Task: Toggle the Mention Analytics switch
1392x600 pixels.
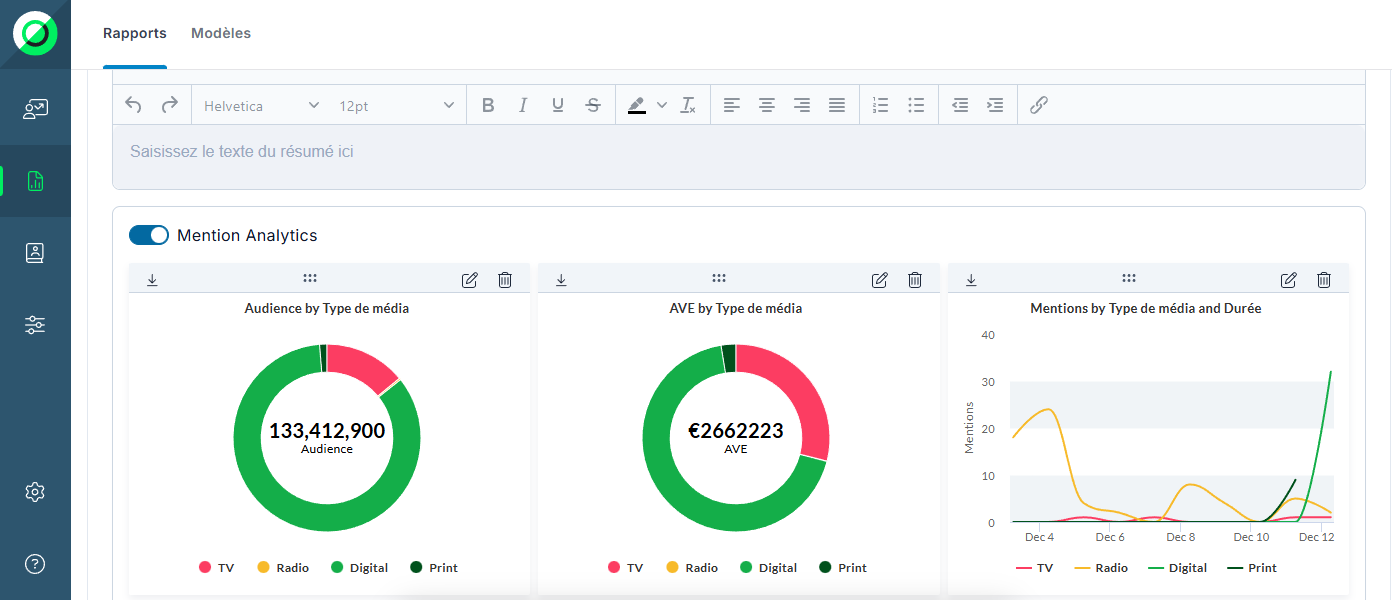Action: coord(148,234)
